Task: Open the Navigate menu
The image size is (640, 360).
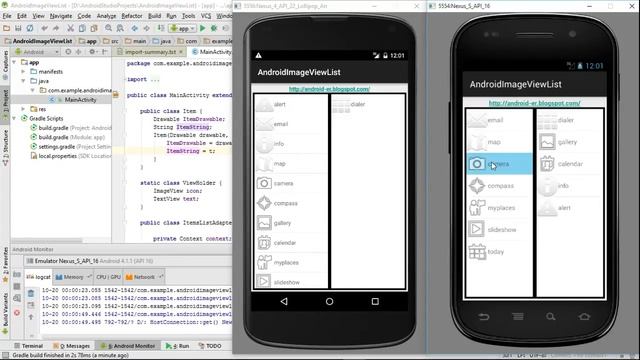Action: 61,16
